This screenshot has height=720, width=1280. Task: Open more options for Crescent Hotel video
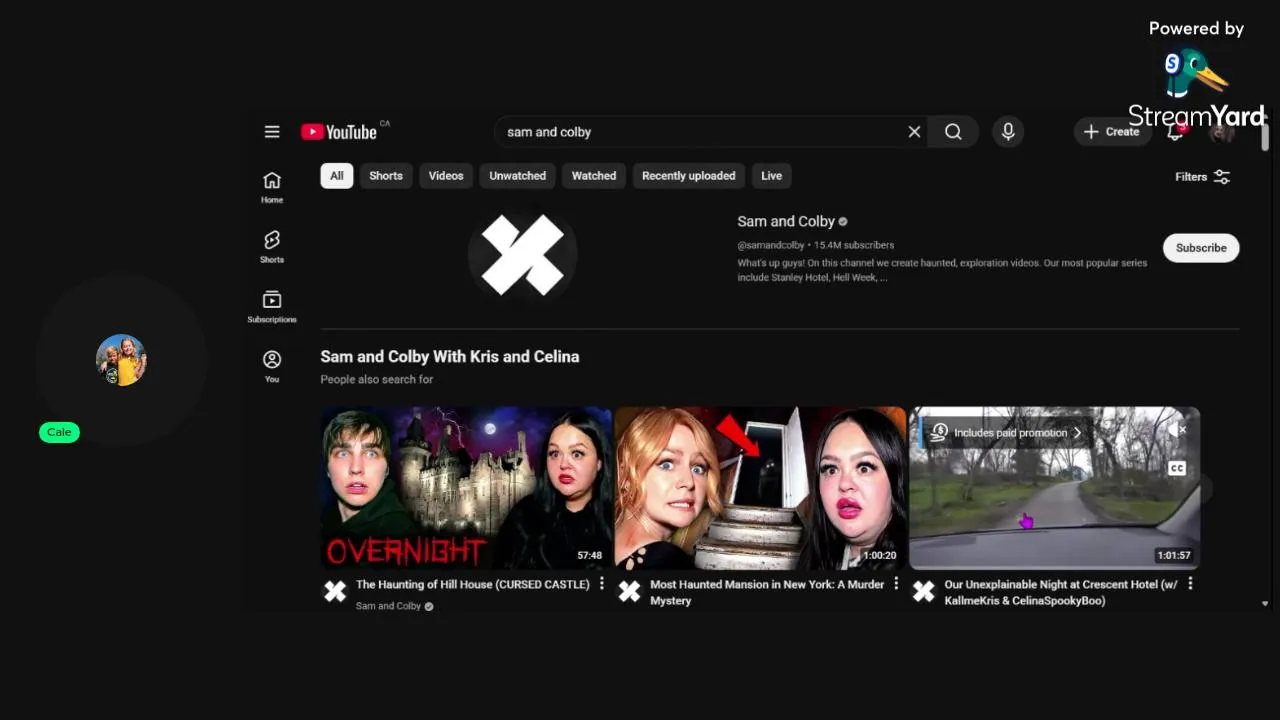coord(1190,584)
